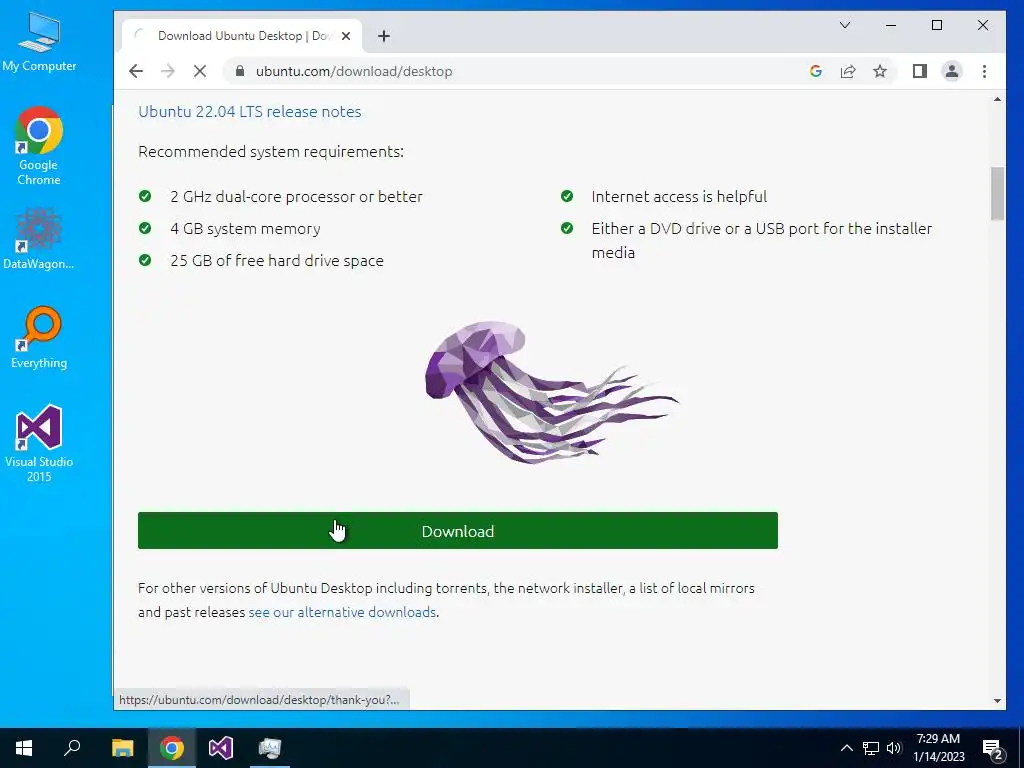Select the Everything search desktop shortcut

39,338
